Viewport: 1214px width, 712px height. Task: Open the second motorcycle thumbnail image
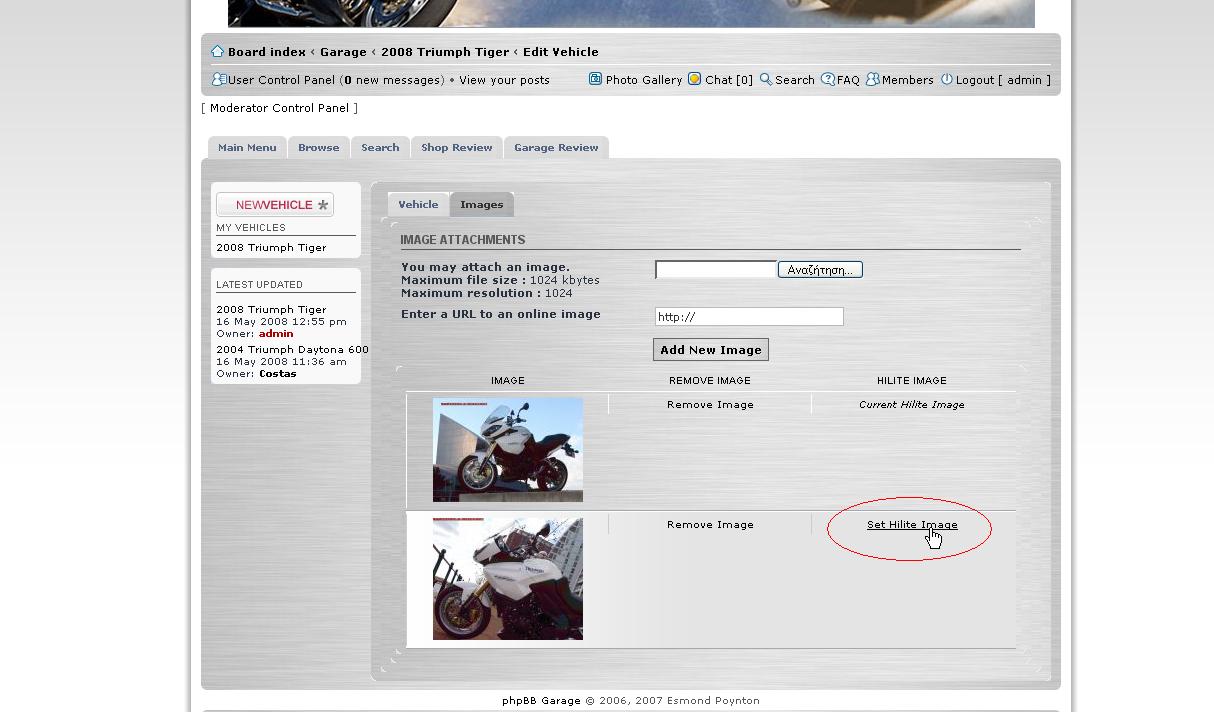508,578
